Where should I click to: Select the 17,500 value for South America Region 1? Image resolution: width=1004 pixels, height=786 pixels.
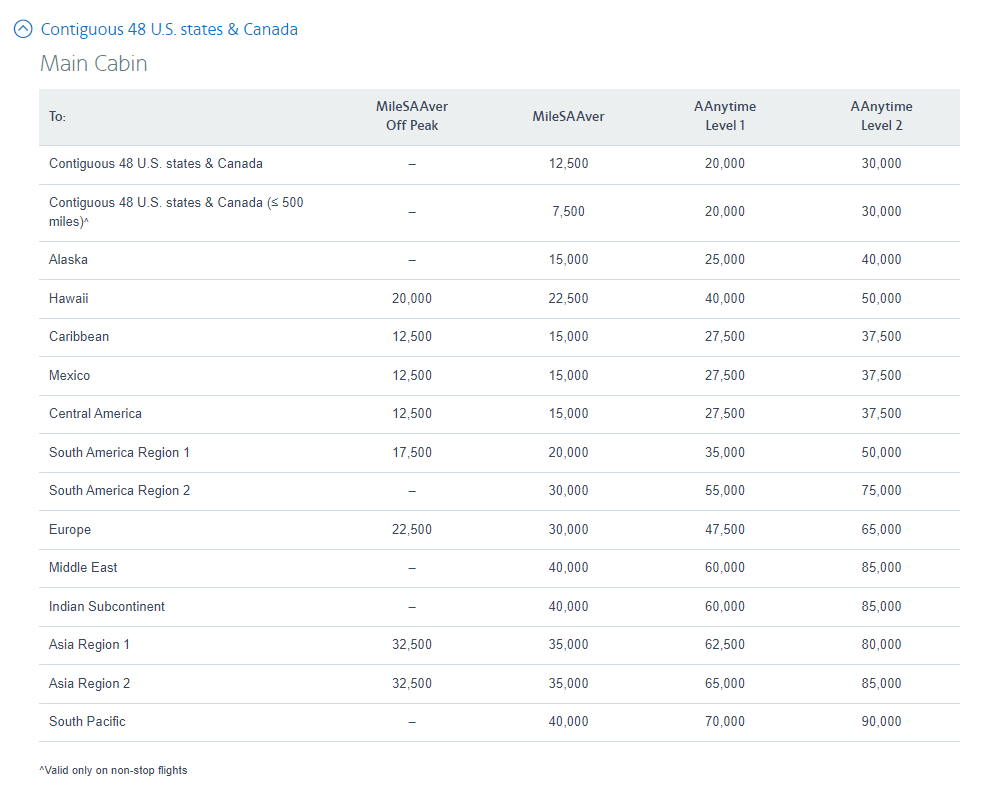tap(411, 452)
